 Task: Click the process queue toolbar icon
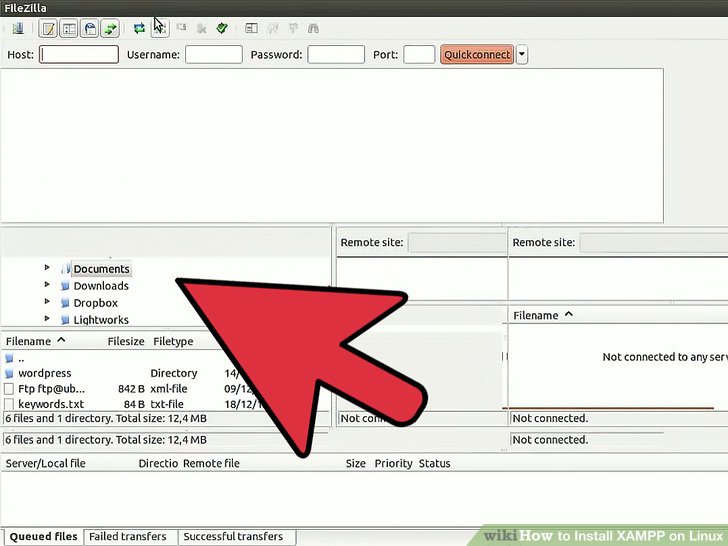coord(159,29)
